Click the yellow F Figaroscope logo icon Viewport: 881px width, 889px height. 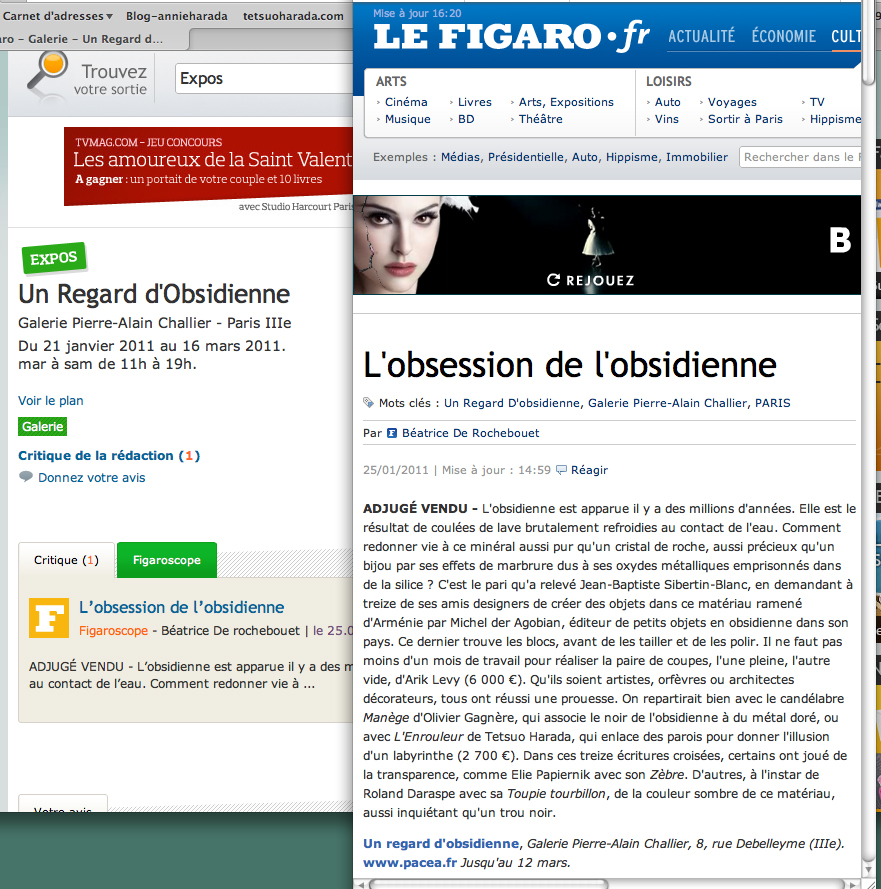[49, 618]
